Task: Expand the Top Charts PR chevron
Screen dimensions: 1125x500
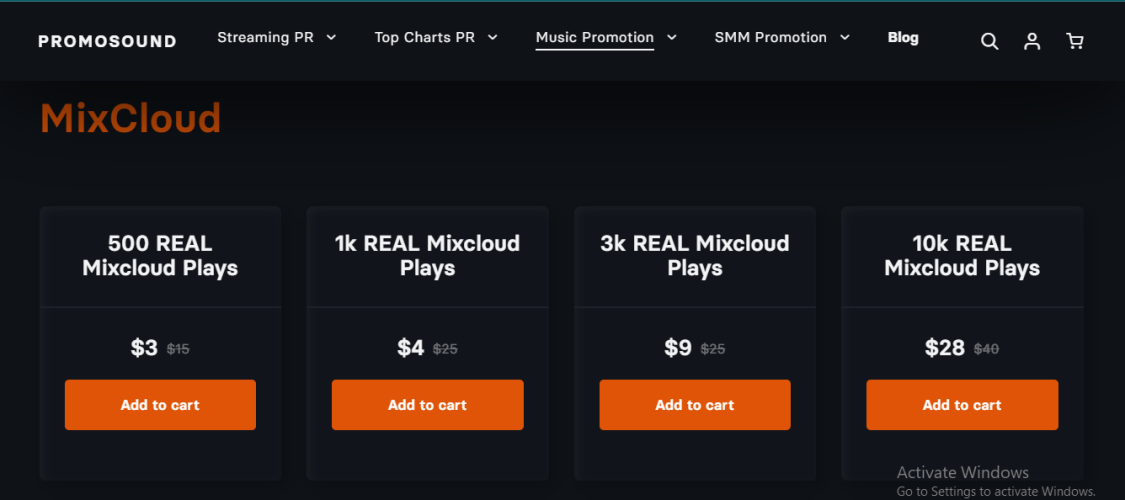Action: [492, 38]
